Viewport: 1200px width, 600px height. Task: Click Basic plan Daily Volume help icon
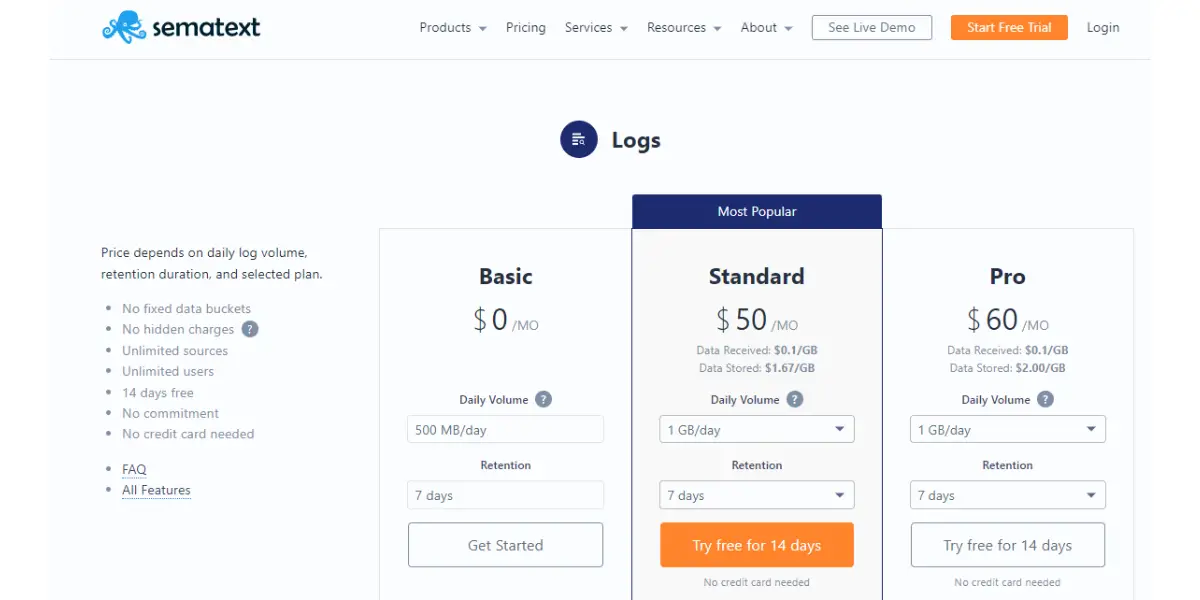[543, 399]
